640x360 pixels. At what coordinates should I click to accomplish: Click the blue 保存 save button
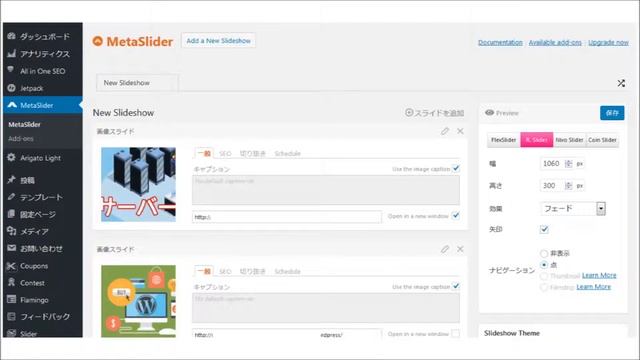coord(612,113)
